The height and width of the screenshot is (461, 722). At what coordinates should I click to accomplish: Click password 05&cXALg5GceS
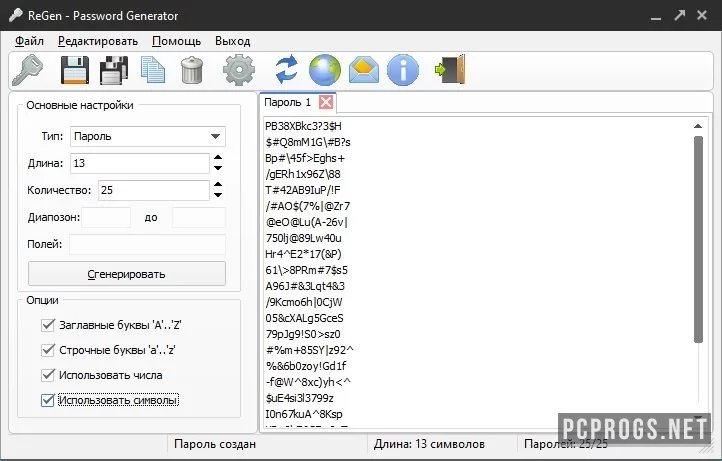pos(304,318)
